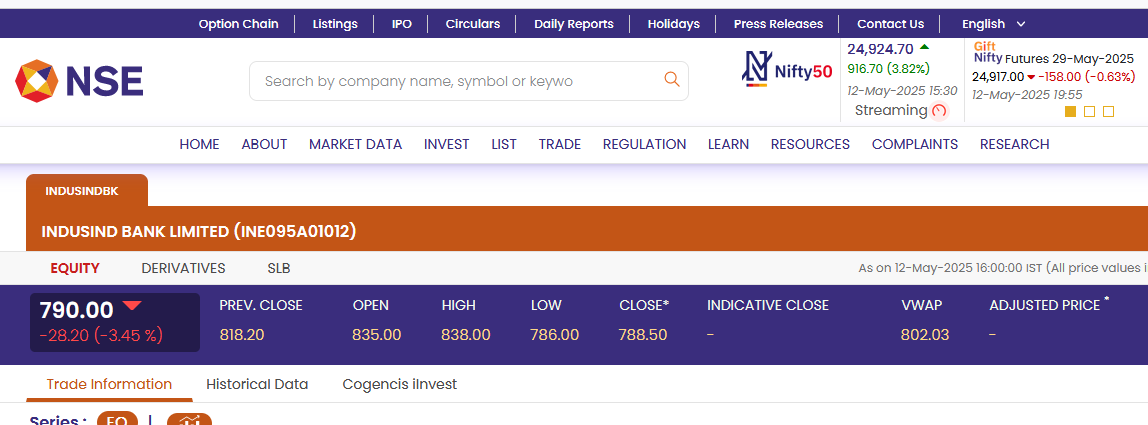Select the third carousel indicator square

pos(1108,111)
